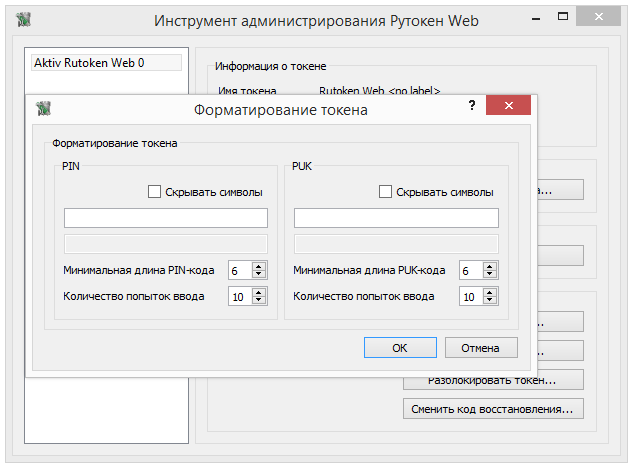Image resolution: width=631 pixels, height=468 pixels.
Task: Click Количество попыток ввода label in PIN group
Action: tap(134, 297)
